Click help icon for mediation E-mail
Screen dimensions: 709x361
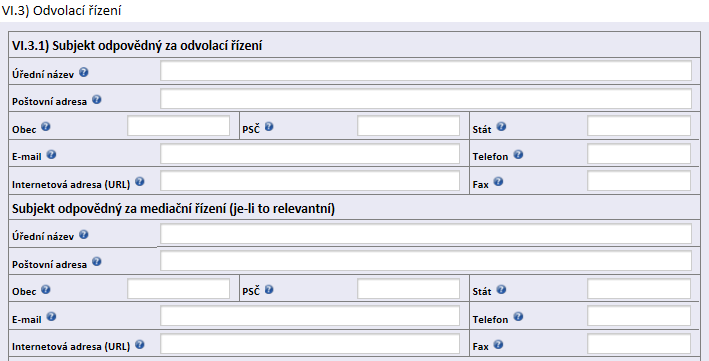pyautogui.click(x=52, y=317)
